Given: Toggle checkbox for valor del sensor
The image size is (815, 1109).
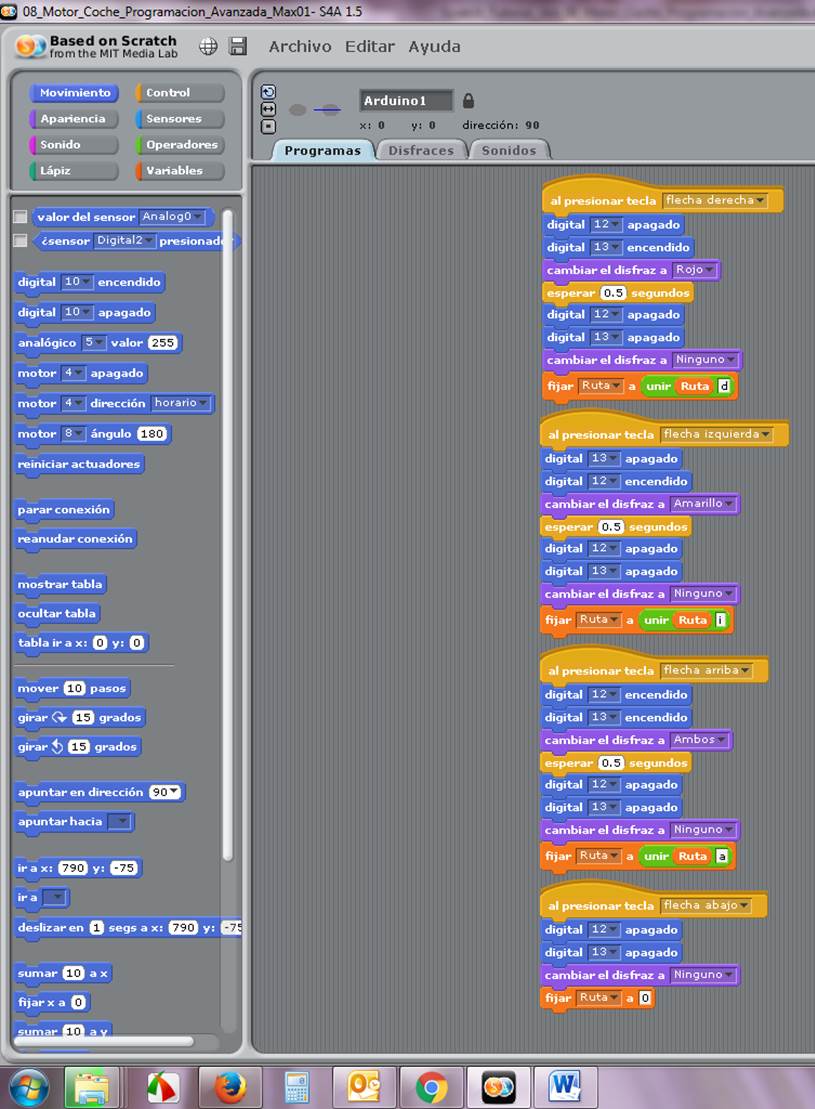Looking at the screenshot, I should pos(21,217).
